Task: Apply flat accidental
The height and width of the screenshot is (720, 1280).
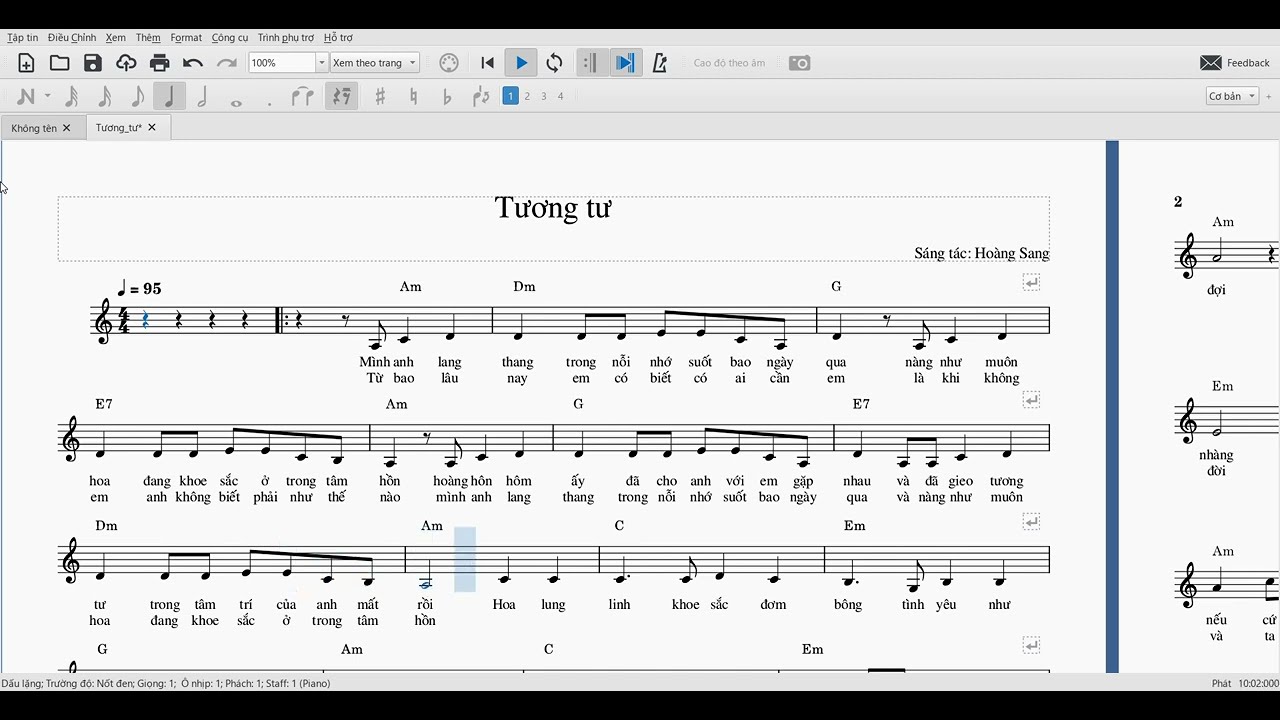Action: [x=447, y=96]
